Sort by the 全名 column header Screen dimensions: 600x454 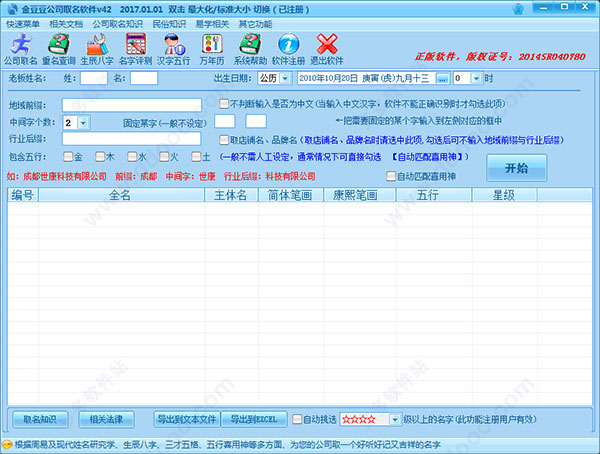(x=121, y=195)
